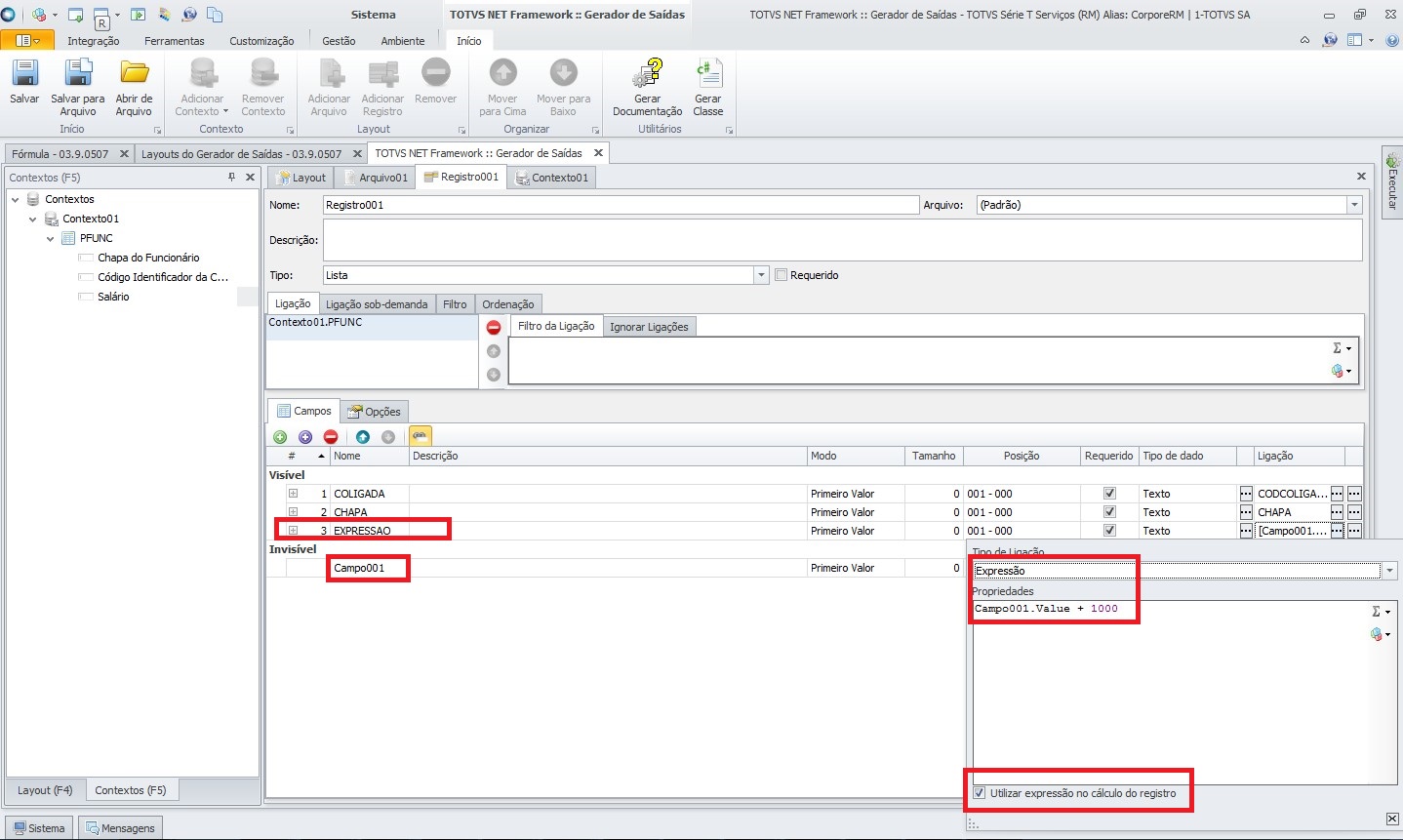Image resolution: width=1403 pixels, height=840 pixels.
Task: Close the Fórmula - 03.9.0507 tab
Action: 124,154
